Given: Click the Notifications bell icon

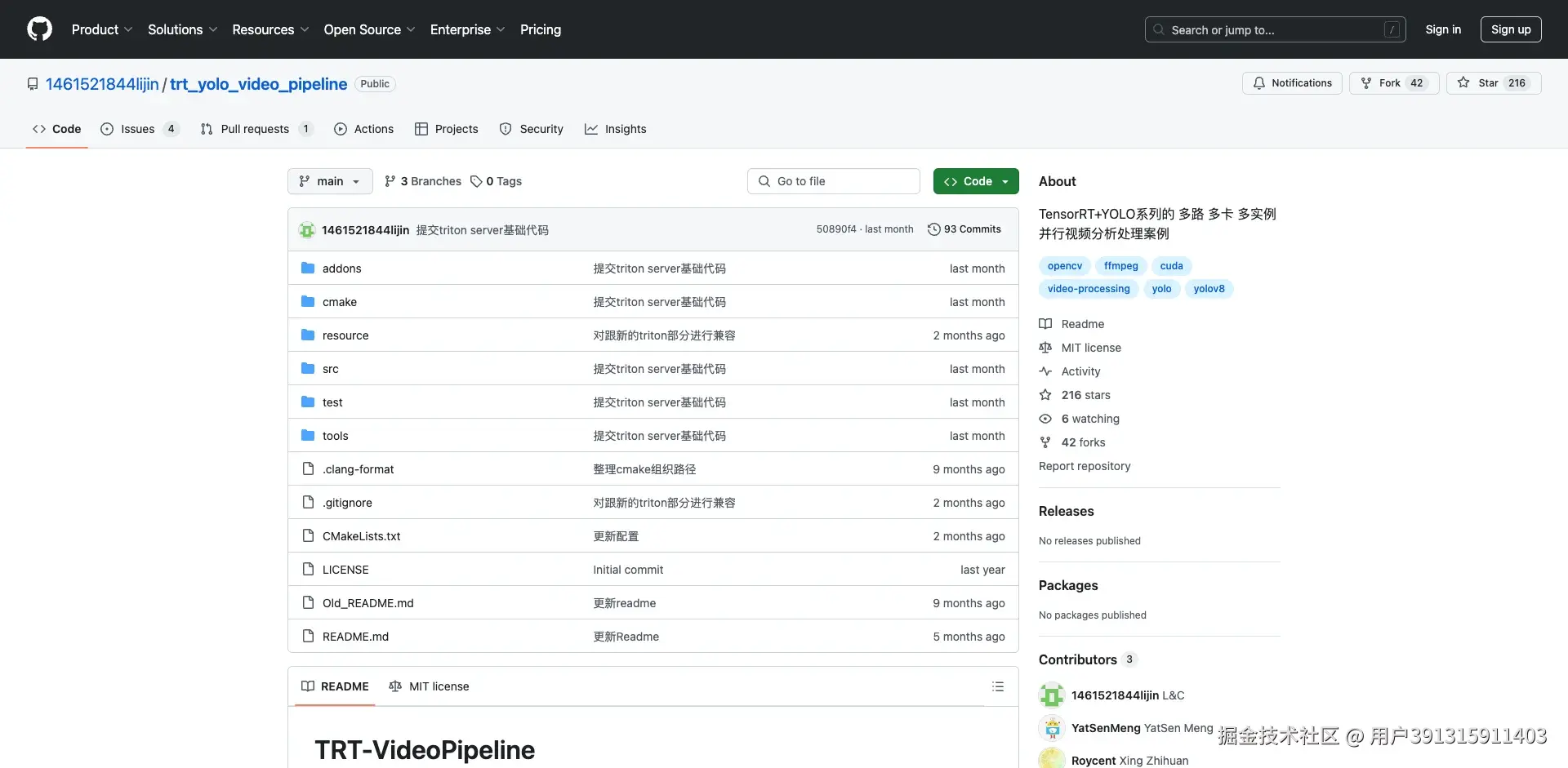Looking at the screenshot, I should tap(1259, 83).
